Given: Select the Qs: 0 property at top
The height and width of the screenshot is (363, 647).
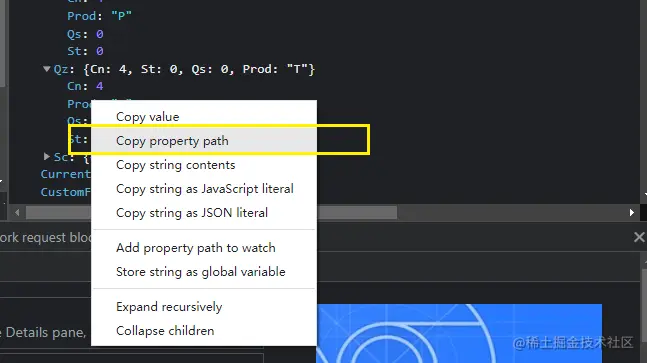Looking at the screenshot, I should click(85, 34).
